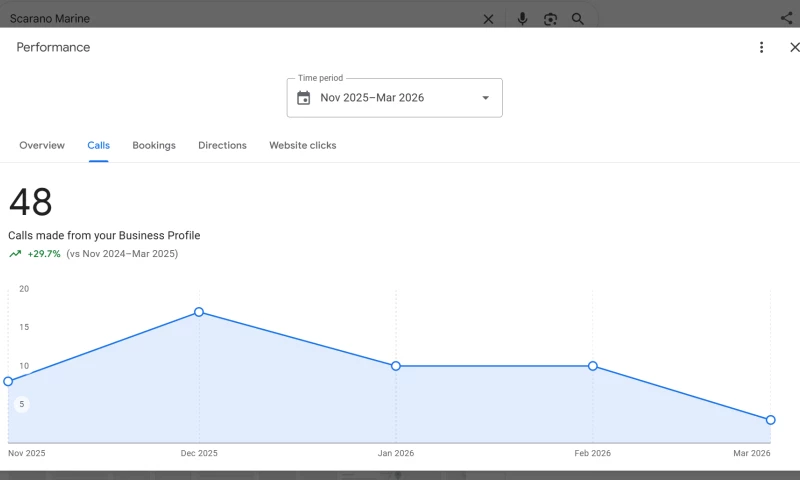Open the Nov 2025–Mar 2026 period selector
This screenshot has width=800, height=480.
(394, 98)
